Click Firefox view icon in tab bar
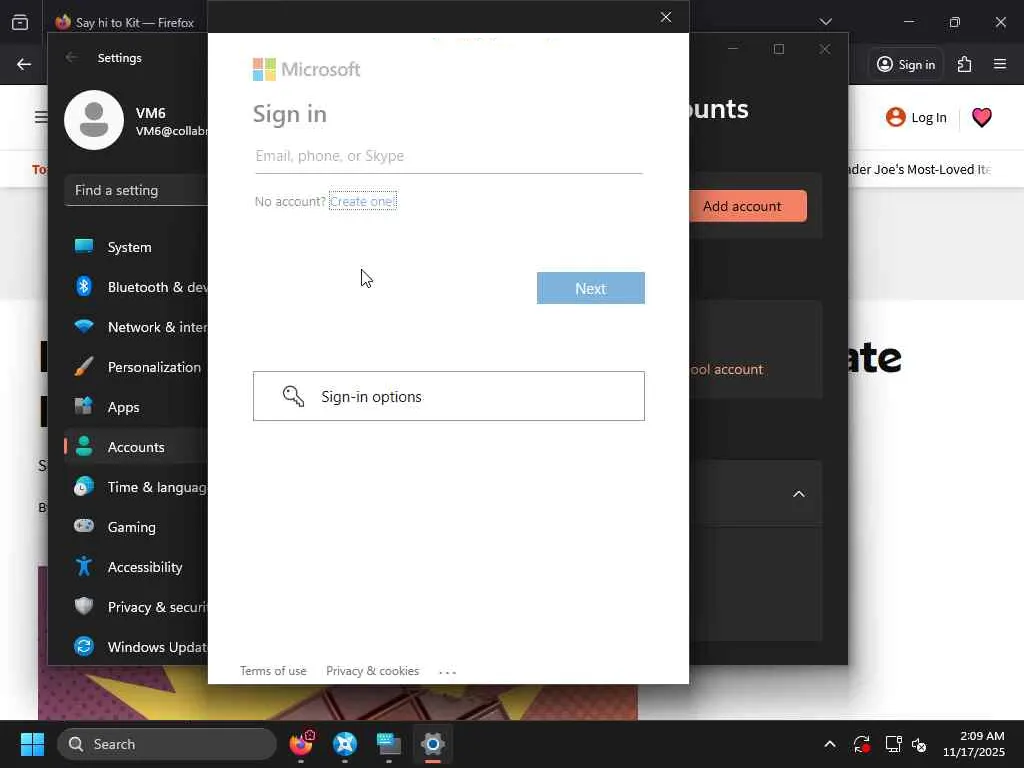 20,22
